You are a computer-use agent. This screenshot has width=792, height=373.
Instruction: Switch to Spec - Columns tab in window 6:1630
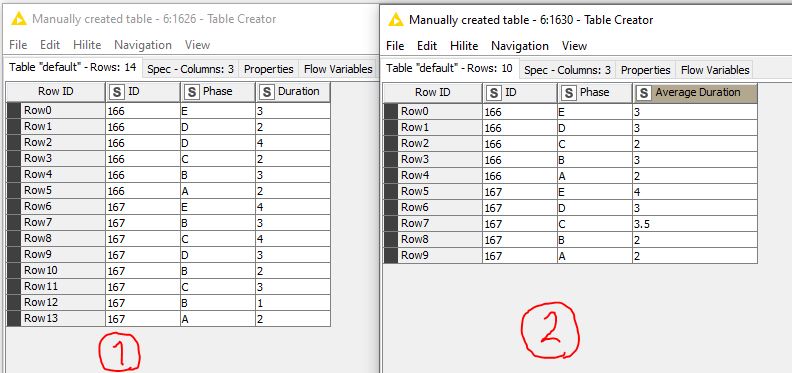pos(567,70)
